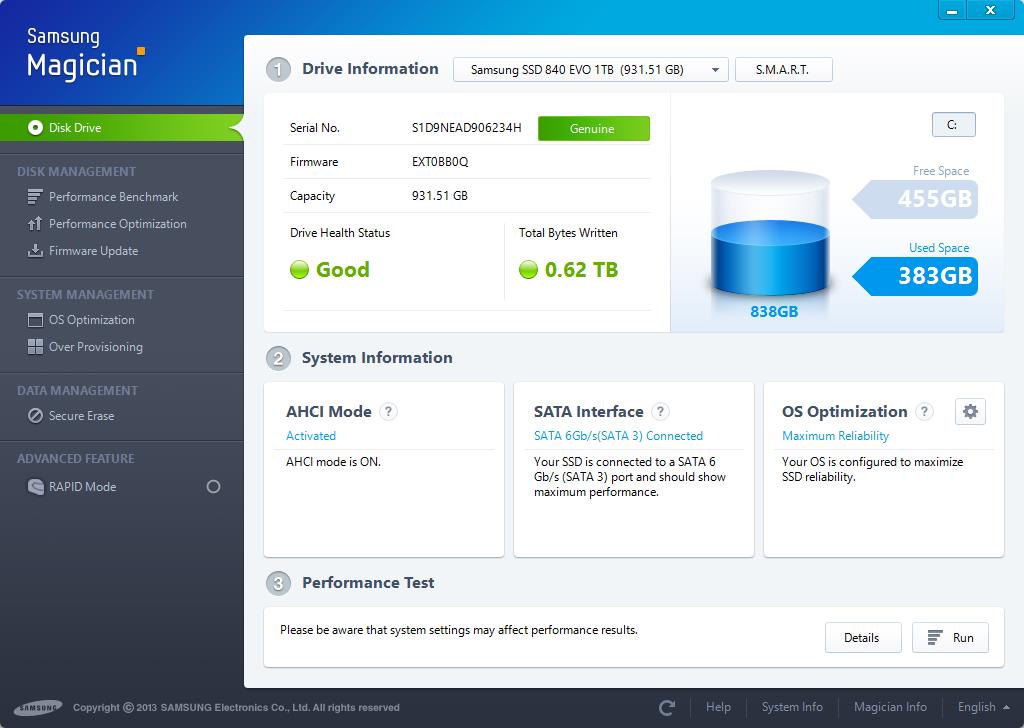Viewport: 1024px width, 728px height.
Task: Click the S.M.A.R.T. button
Action: [x=784, y=70]
